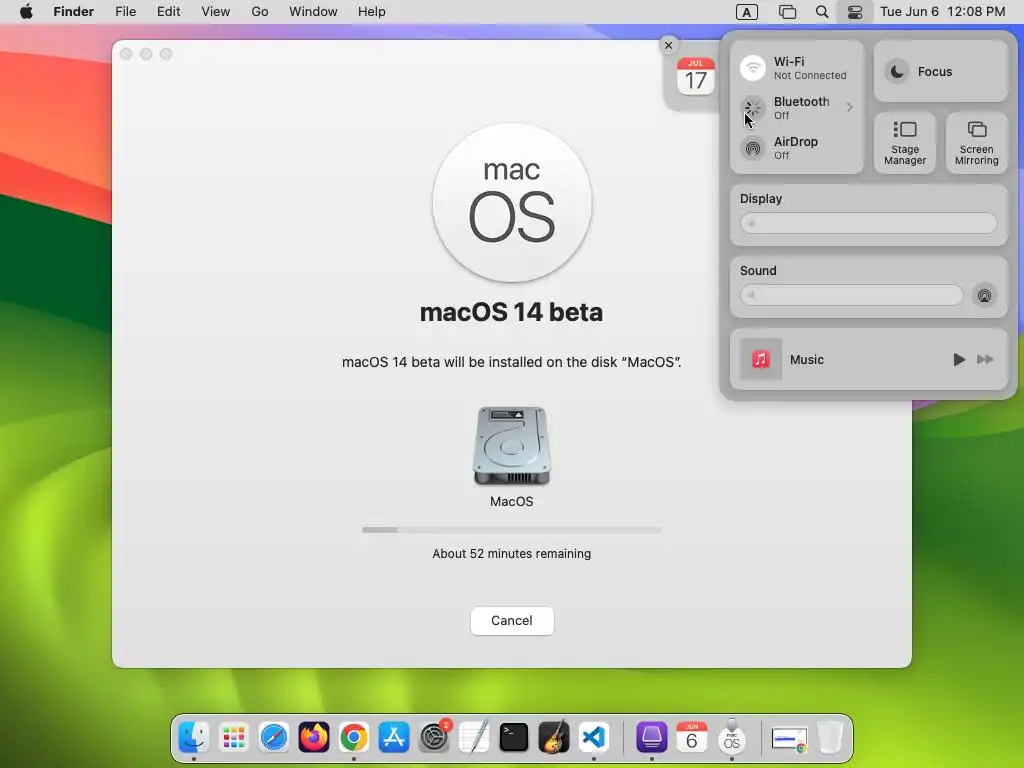Viewport: 1024px width, 768px height.
Task: Open the Edit menu
Action: pyautogui.click(x=168, y=12)
